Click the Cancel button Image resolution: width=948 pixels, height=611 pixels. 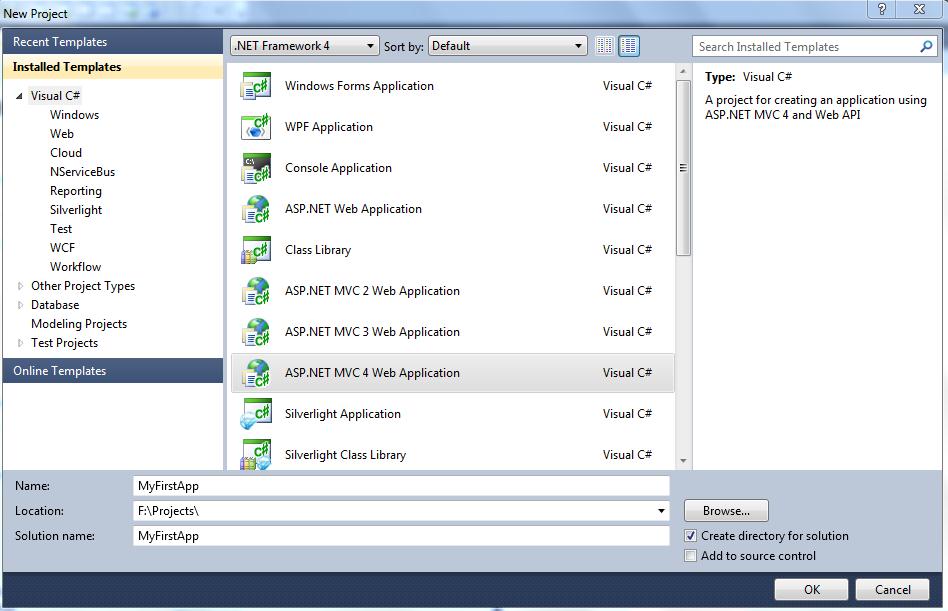[892, 589]
